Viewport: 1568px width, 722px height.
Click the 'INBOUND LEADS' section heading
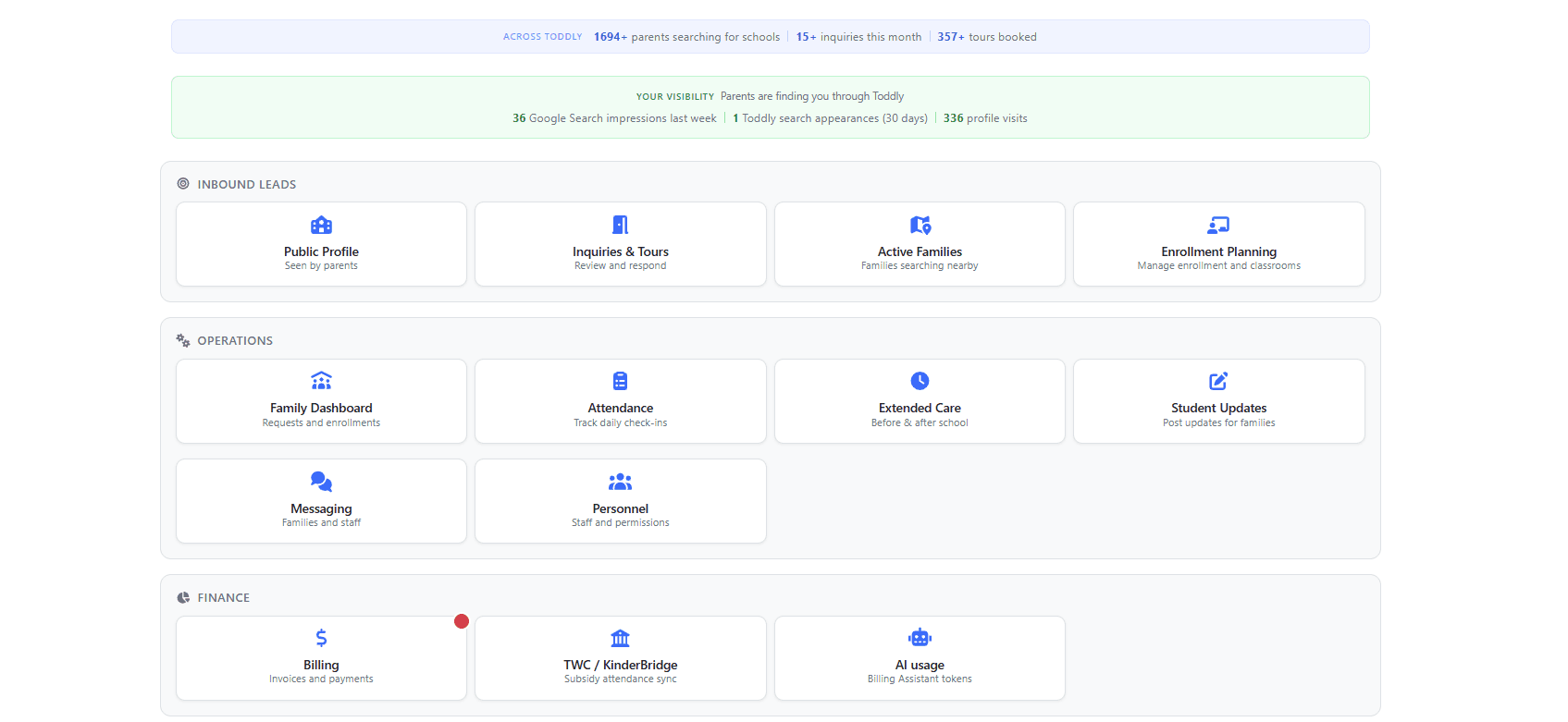click(x=247, y=184)
